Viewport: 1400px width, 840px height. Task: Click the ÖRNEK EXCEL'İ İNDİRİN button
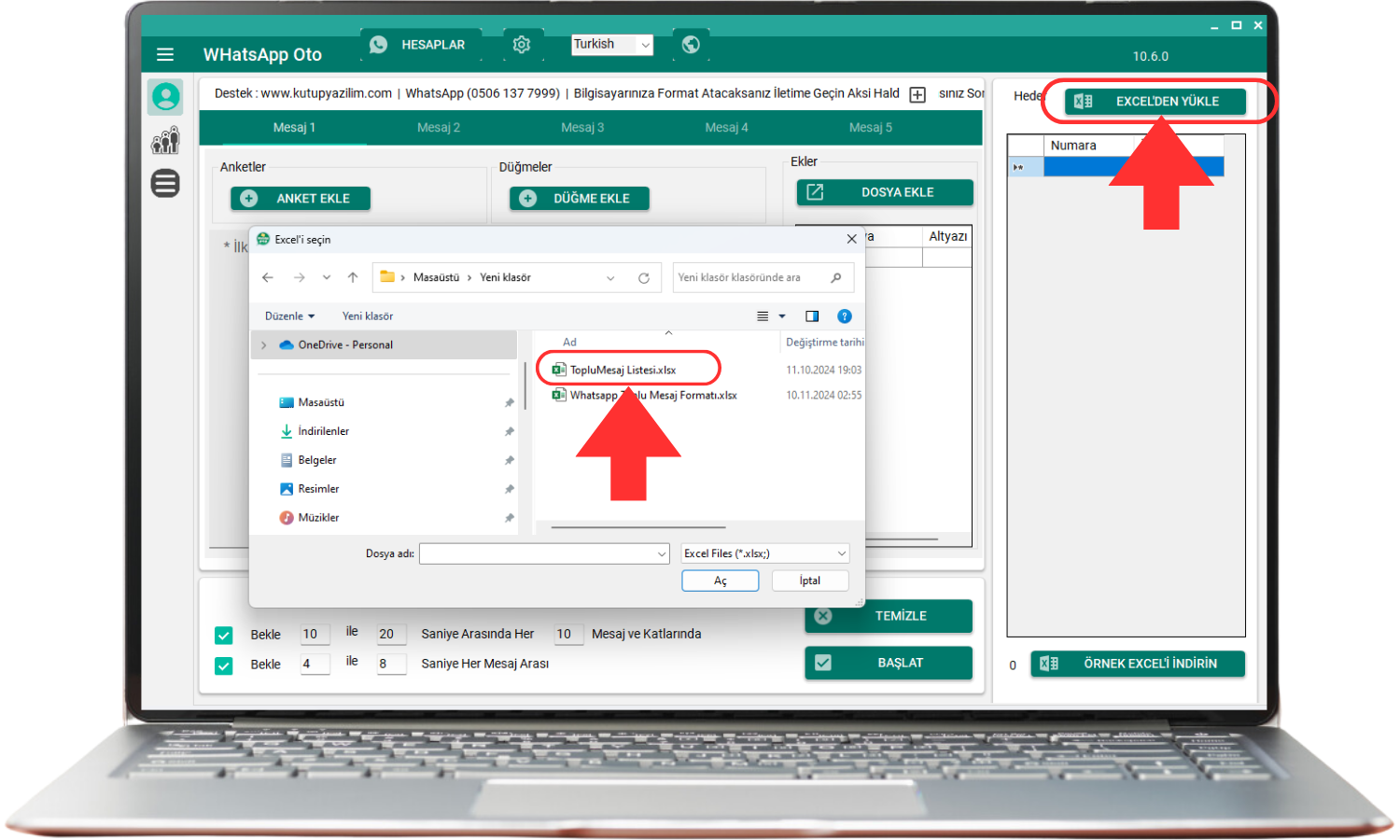tap(1138, 664)
